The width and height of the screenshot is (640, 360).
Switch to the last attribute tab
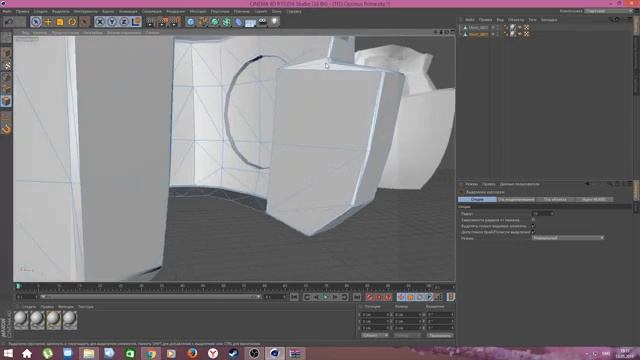(593, 200)
